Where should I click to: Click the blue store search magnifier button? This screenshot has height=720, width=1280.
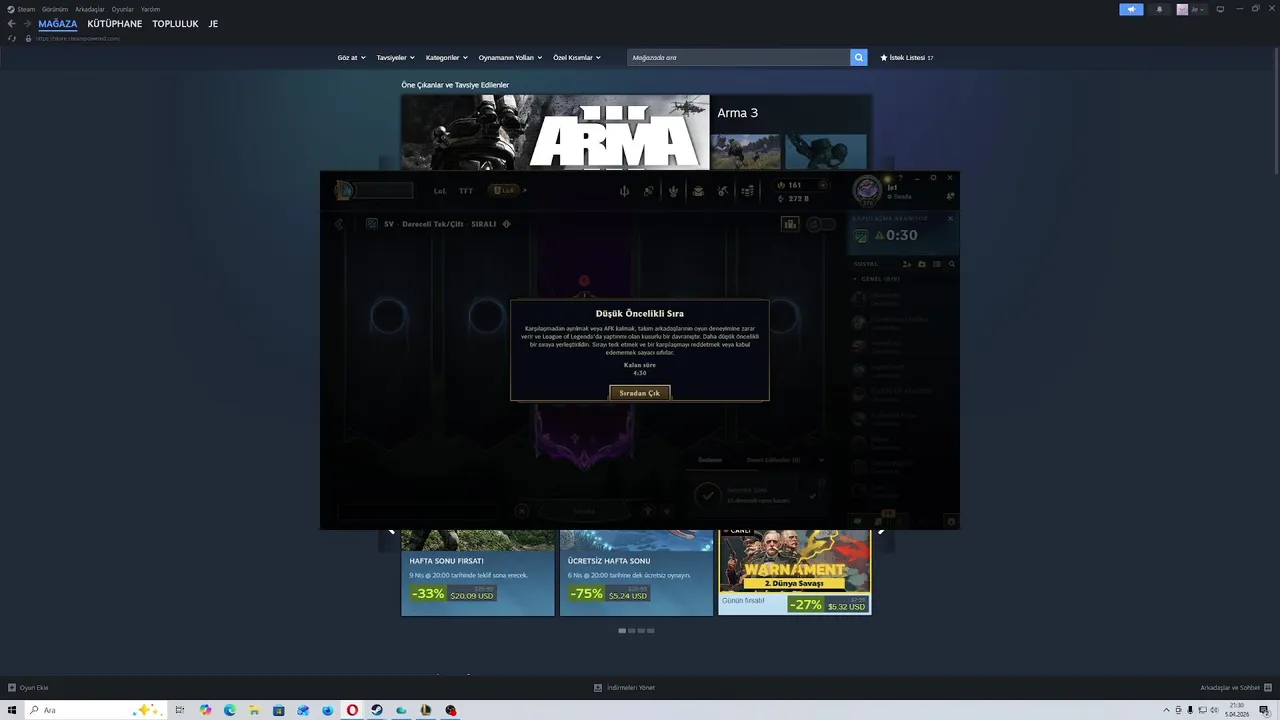(x=859, y=58)
